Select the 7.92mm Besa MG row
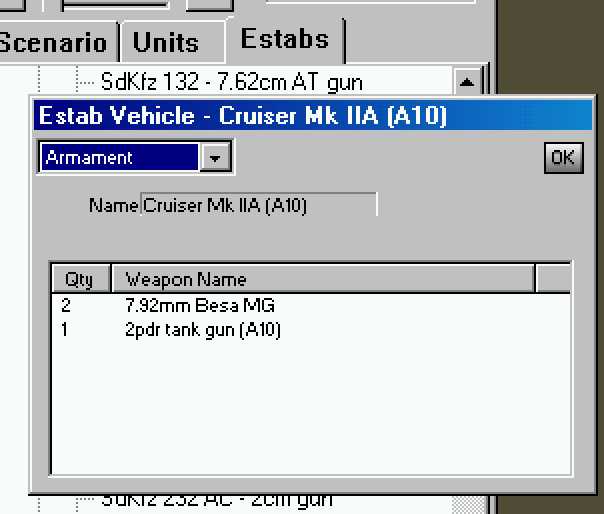604x514 pixels. tap(310, 305)
